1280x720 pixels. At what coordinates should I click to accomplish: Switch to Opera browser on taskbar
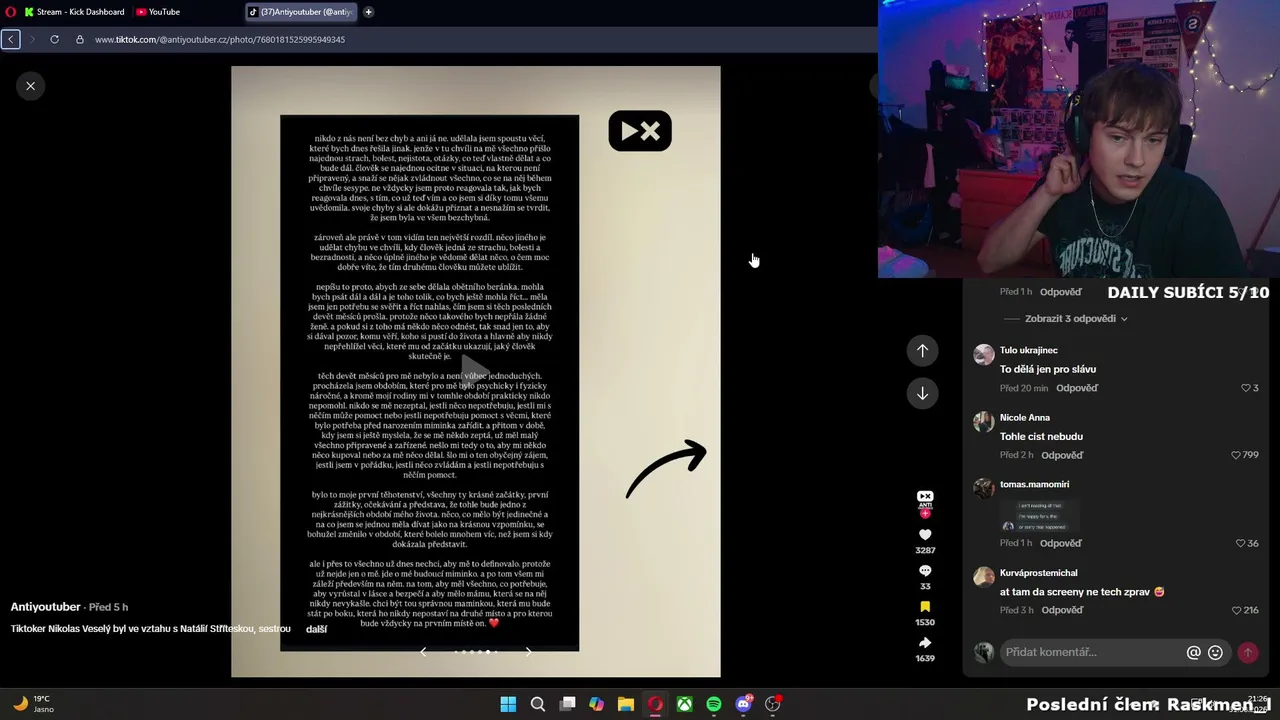tap(655, 704)
